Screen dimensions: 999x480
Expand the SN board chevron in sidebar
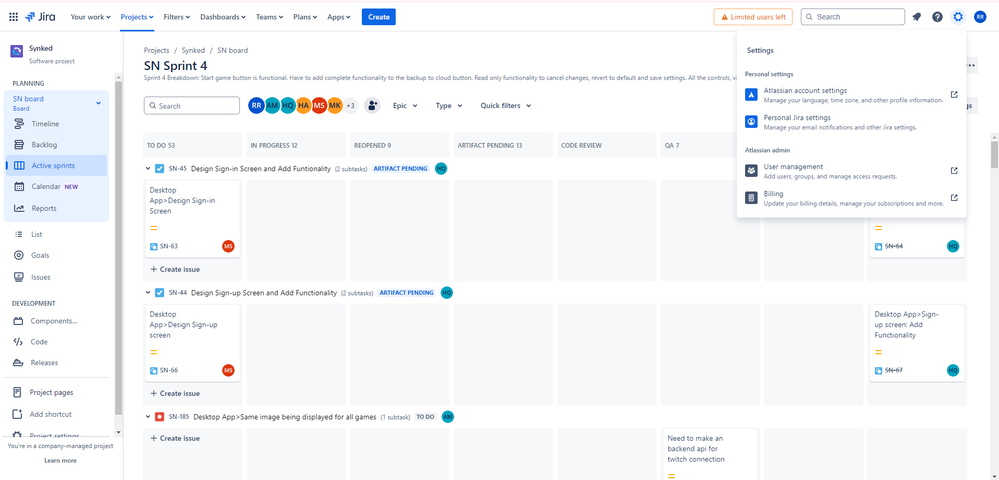(x=99, y=103)
